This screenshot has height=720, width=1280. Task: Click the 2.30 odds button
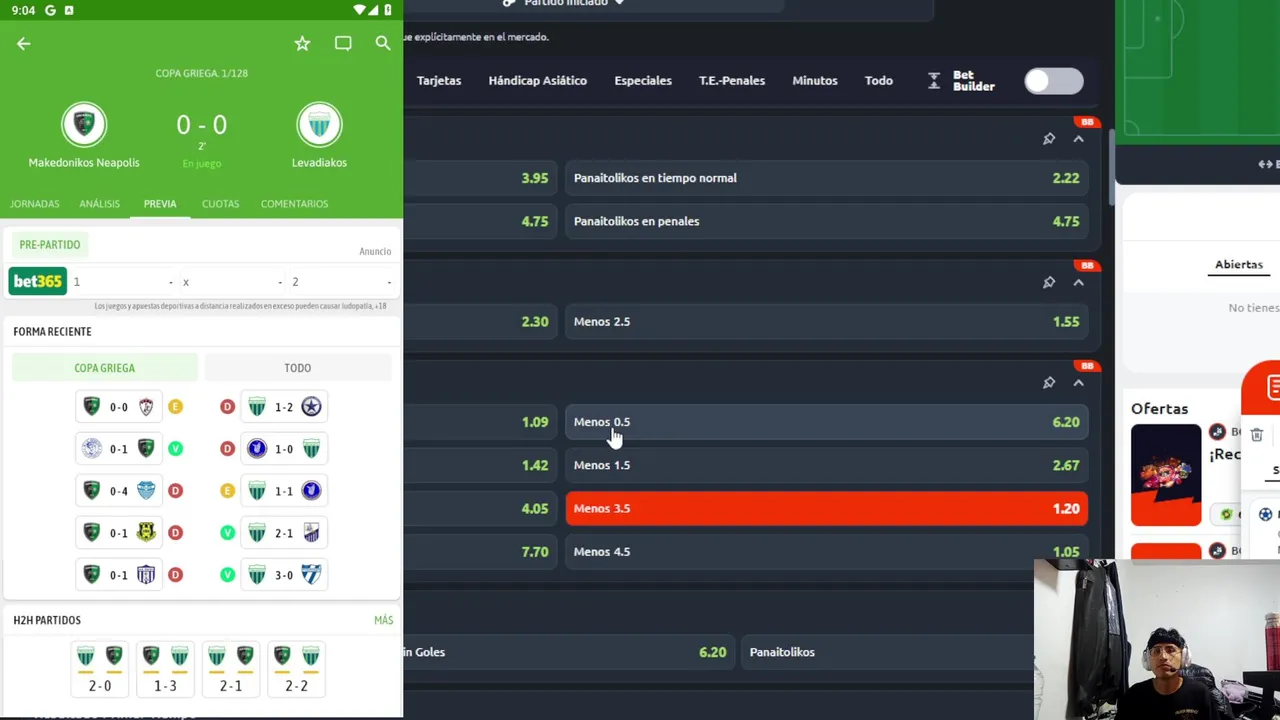[x=480, y=322]
